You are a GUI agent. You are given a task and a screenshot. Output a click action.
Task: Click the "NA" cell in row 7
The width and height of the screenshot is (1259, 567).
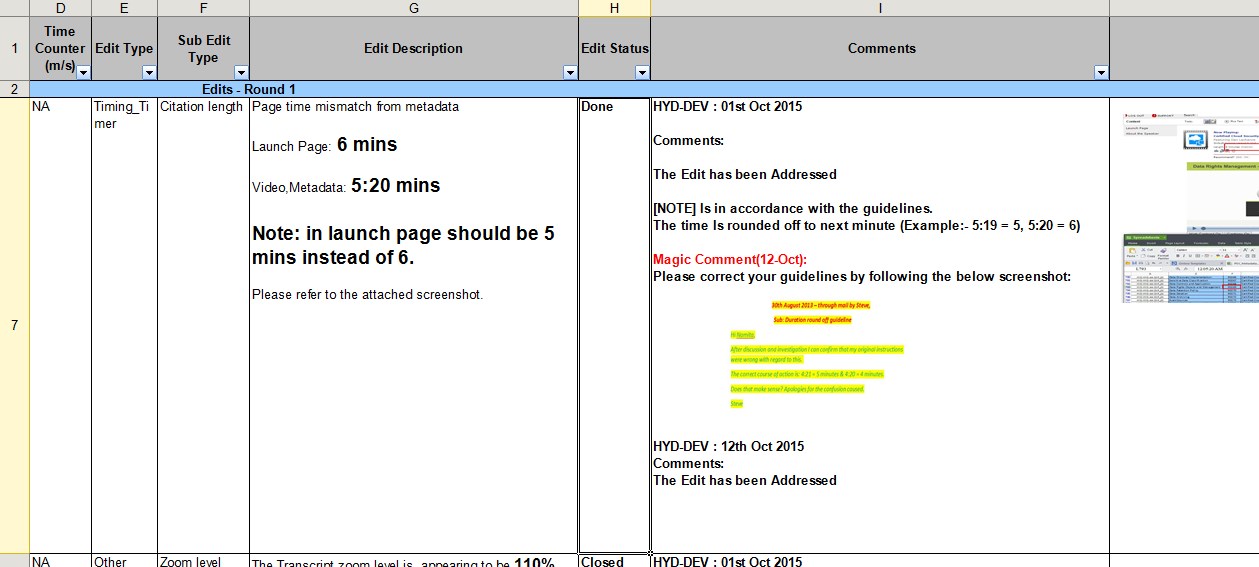(60, 325)
